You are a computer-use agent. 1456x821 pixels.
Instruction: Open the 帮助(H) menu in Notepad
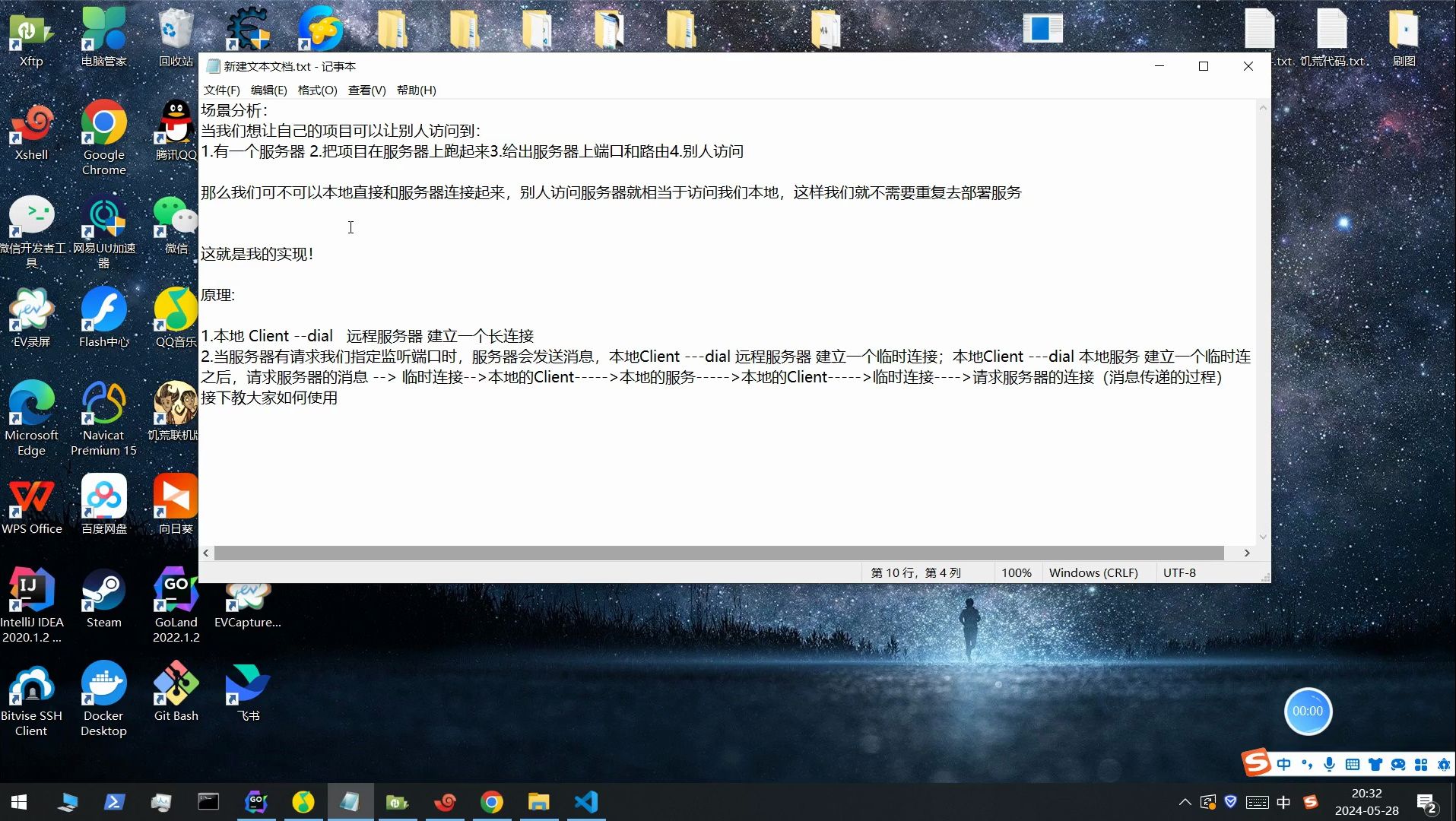click(417, 90)
